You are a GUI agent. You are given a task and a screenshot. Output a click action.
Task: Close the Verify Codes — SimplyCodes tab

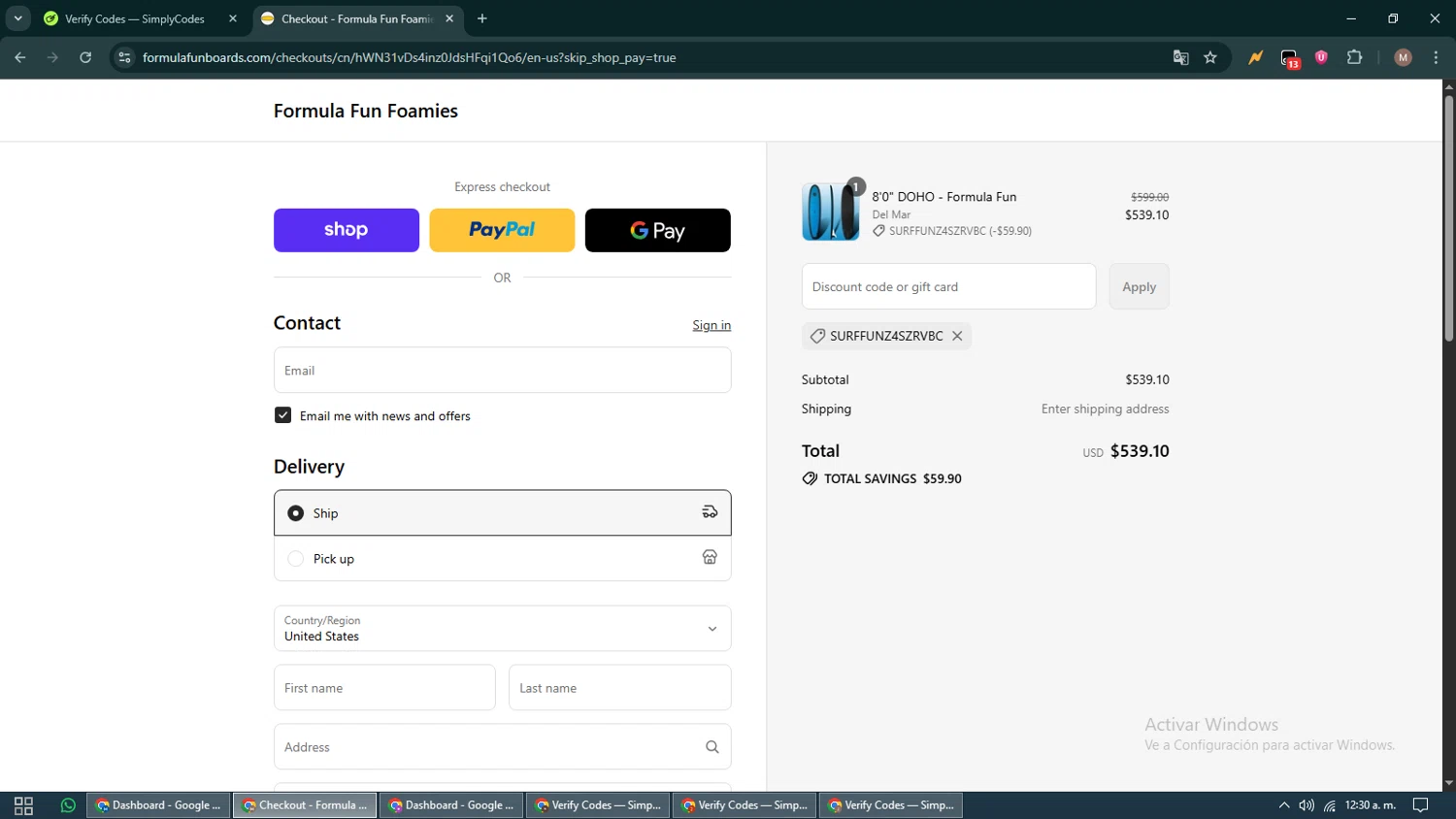pyautogui.click(x=233, y=18)
